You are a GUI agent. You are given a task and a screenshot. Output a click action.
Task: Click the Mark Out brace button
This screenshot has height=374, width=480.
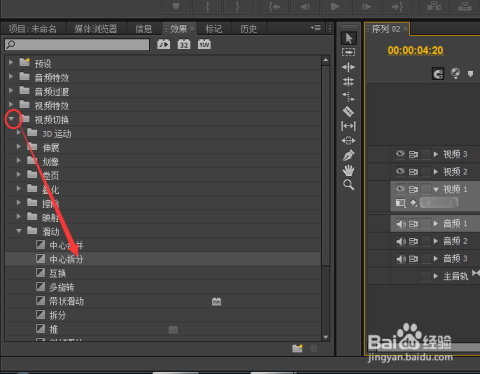(x=237, y=7)
